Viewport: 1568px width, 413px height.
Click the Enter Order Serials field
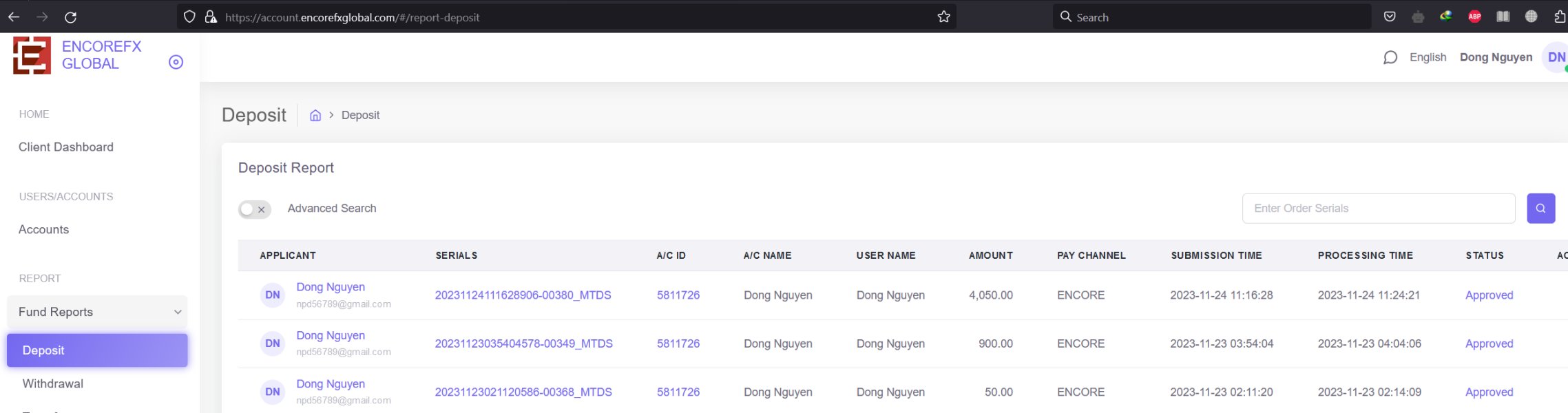[x=1377, y=209]
